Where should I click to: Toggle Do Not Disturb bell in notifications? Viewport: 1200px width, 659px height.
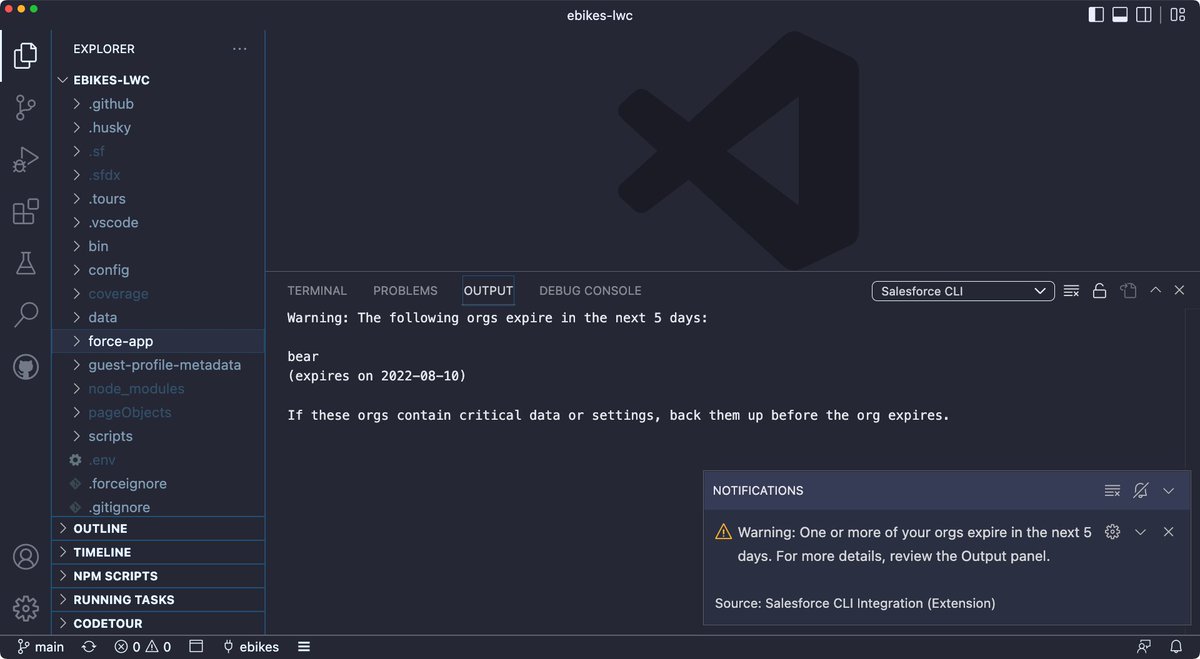[x=1140, y=491]
